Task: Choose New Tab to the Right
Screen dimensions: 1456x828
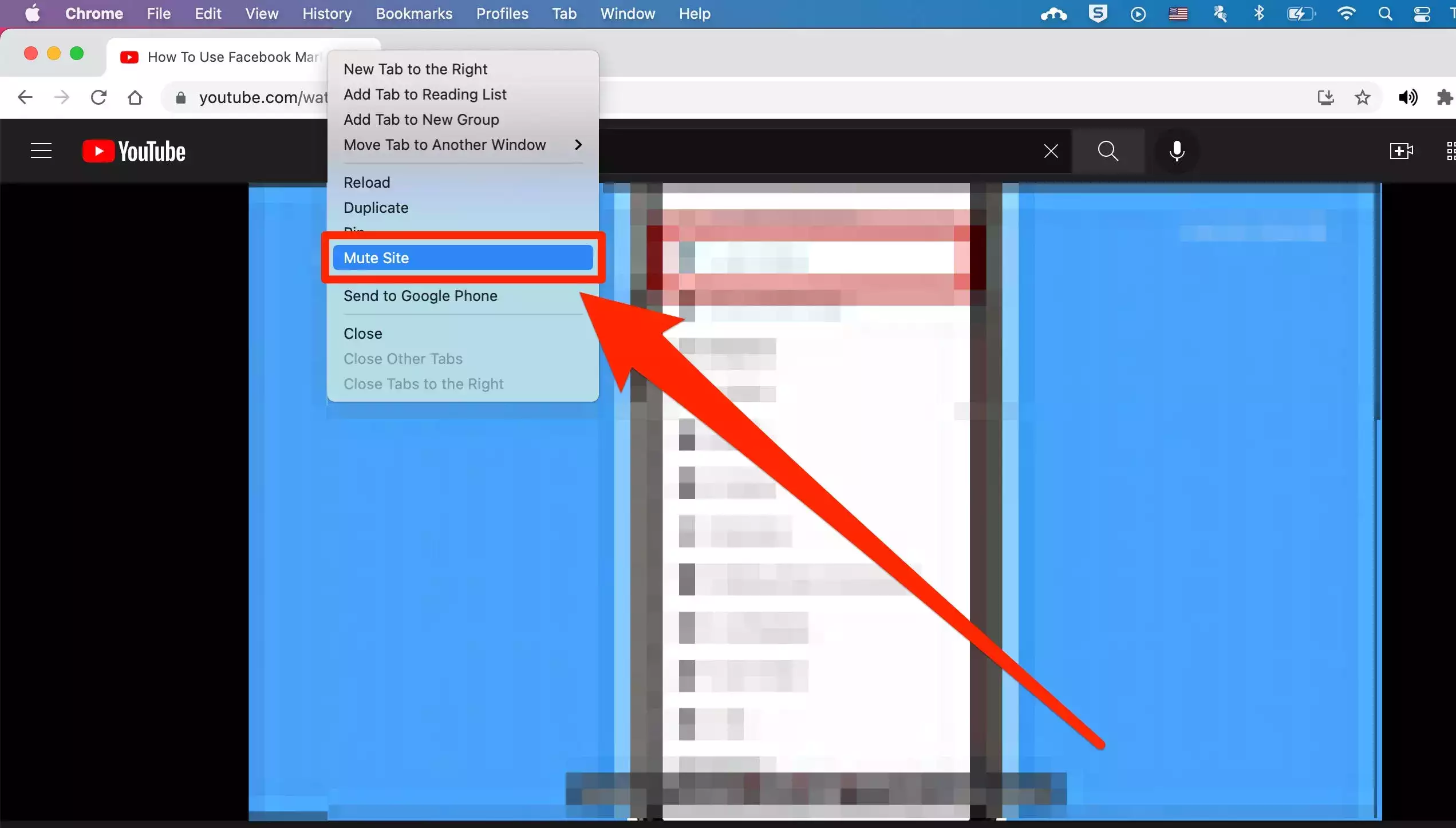Action: pos(463,69)
